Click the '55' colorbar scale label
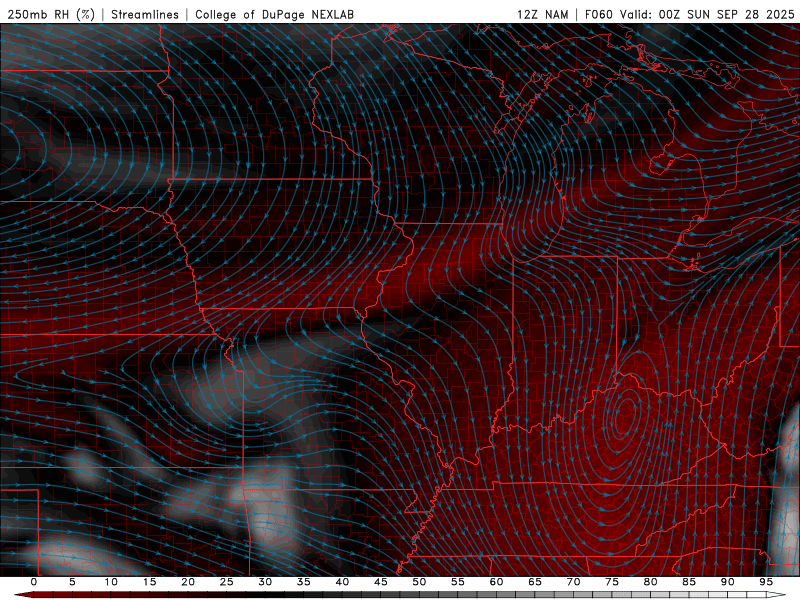800x600 pixels. [x=457, y=582]
